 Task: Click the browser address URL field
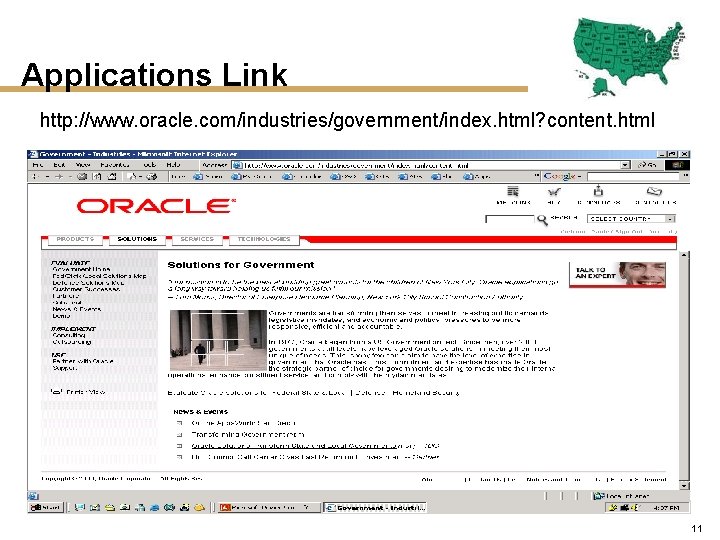click(428, 165)
